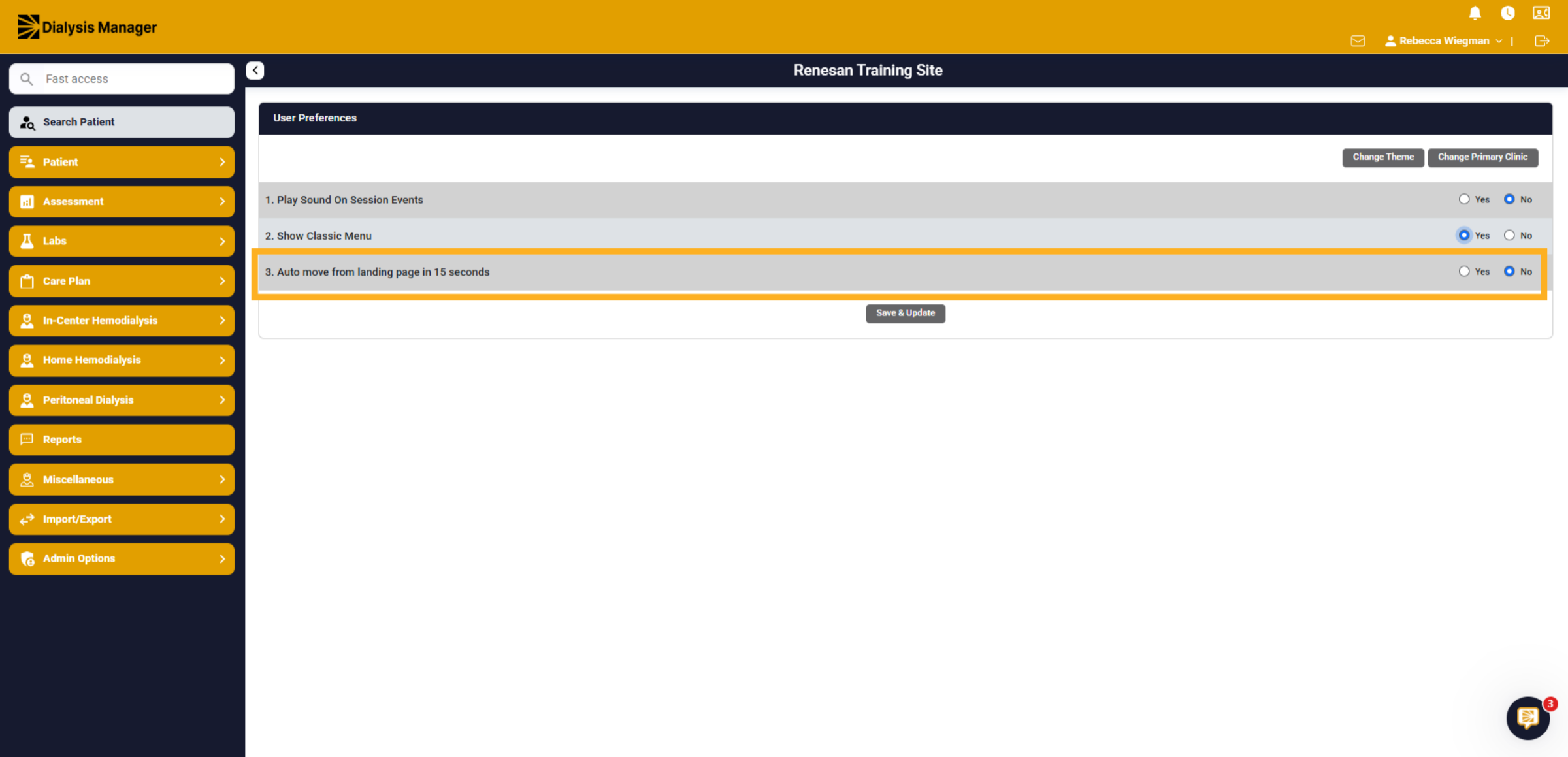
Task: Click the Renesan Training Site title
Action: click(868, 71)
